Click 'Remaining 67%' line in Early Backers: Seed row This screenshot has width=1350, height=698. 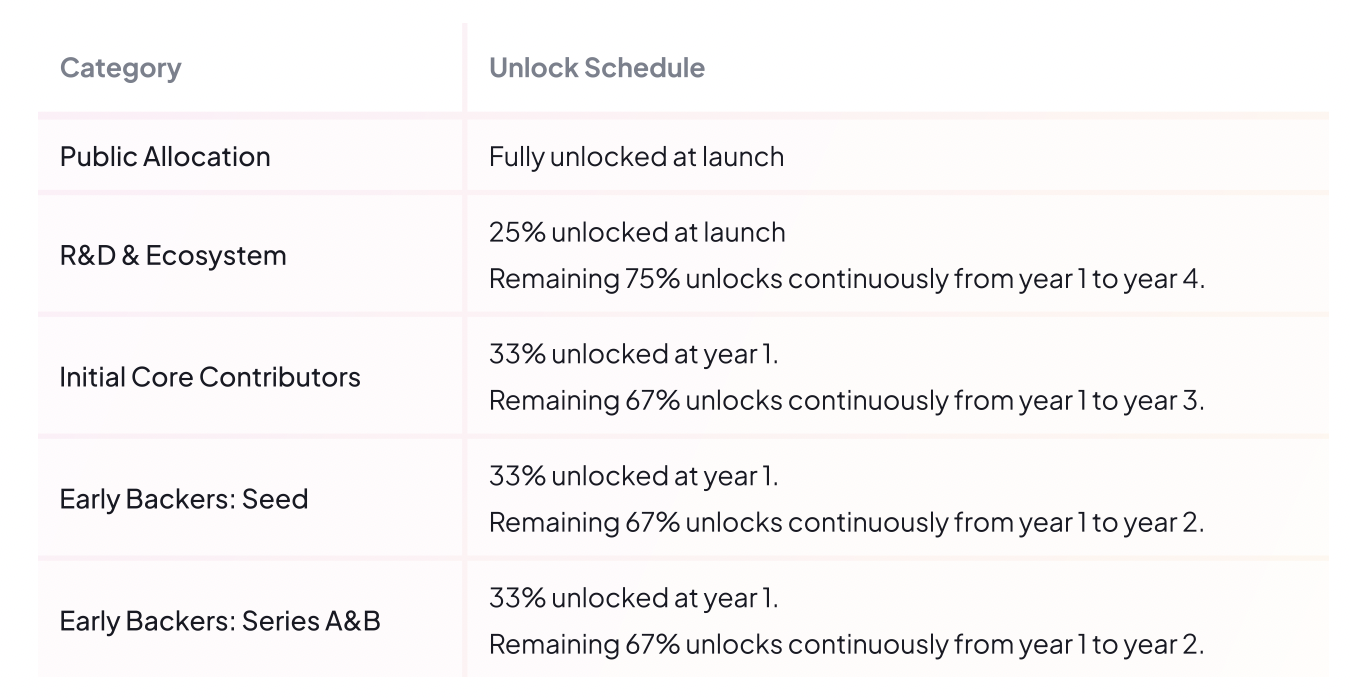click(x=846, y=523)
